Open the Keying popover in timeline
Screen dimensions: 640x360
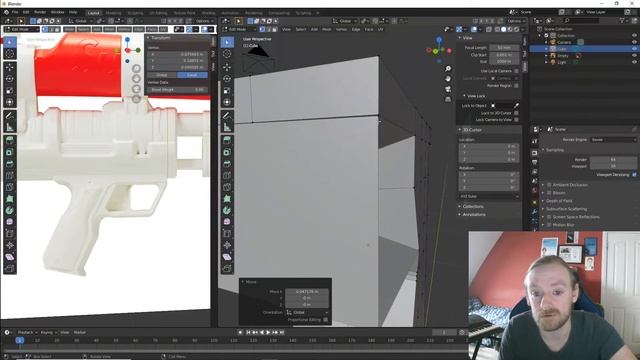pos(49,333)
